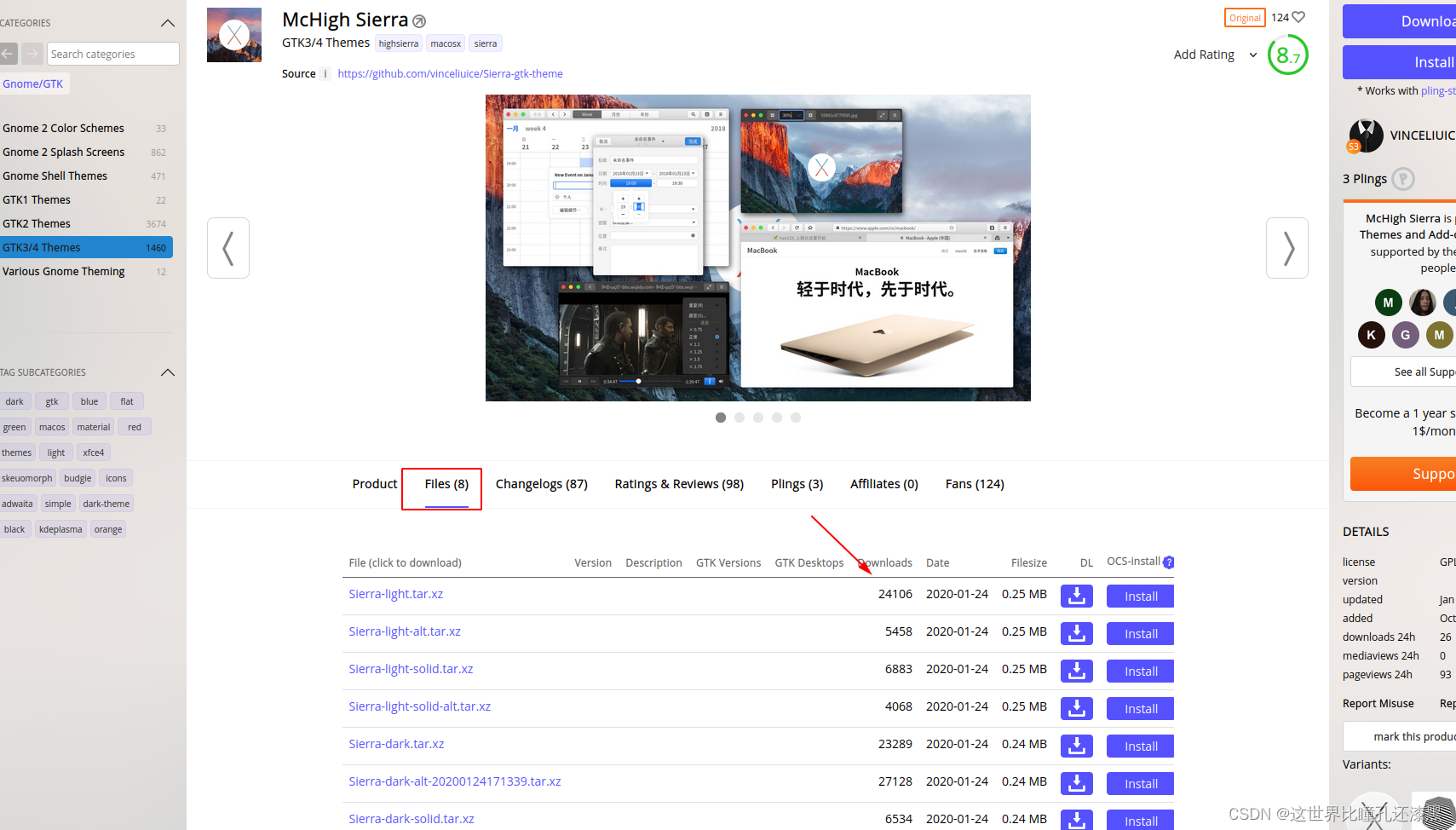Click download icon for Sierra-light-solid-alt.tar.xz
The image size is (1456, 830).
pyautogui.click(x=1076, y=708)
